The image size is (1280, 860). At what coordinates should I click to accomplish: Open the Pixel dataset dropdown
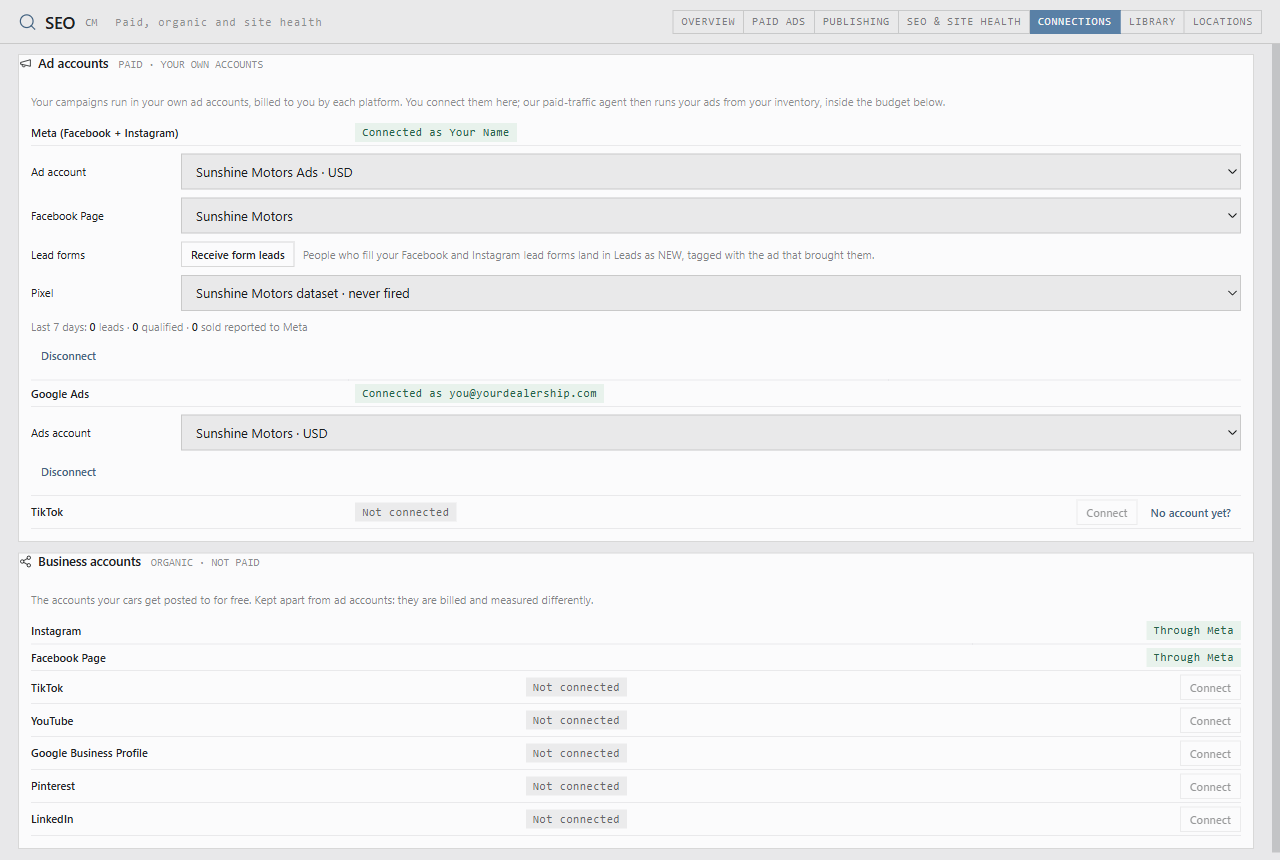click(711, 293)
